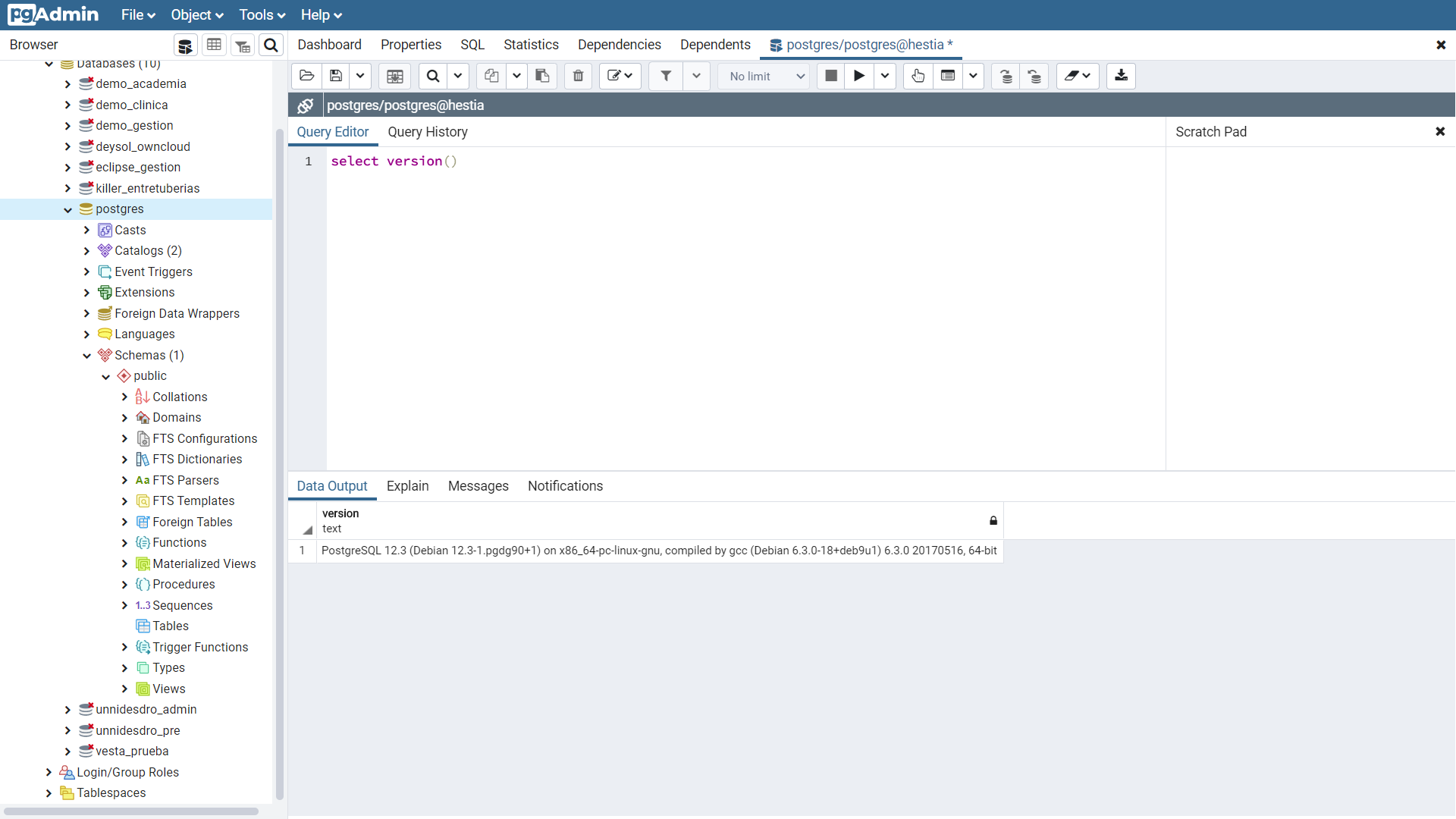Switch to the Query History tab

click(428, 132)
